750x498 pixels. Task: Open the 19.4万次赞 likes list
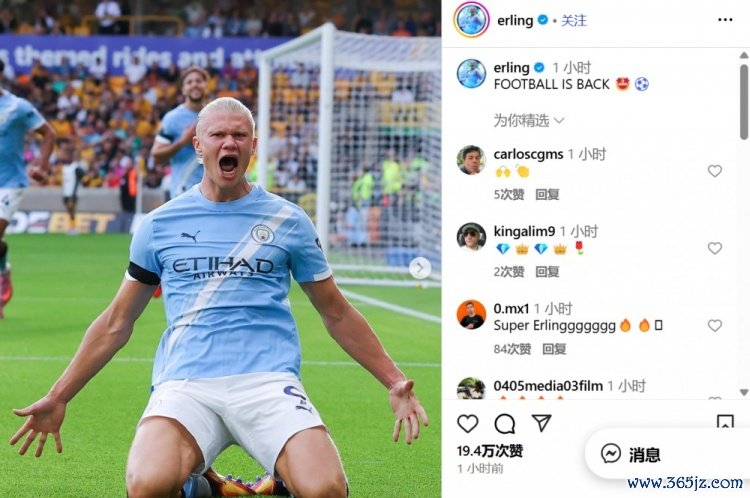pos(490,451)
